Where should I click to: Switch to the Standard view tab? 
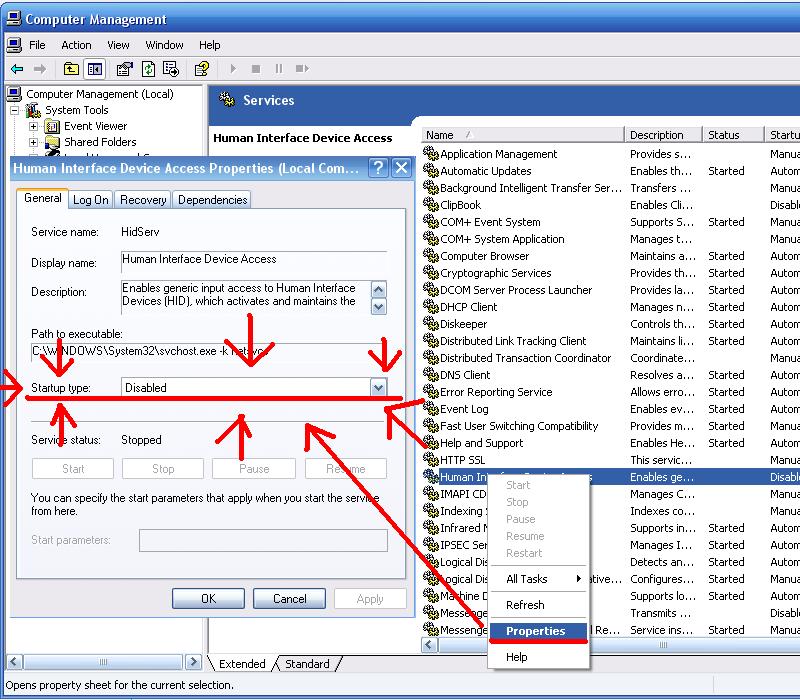pyautogui.click(x=307, y=664)
